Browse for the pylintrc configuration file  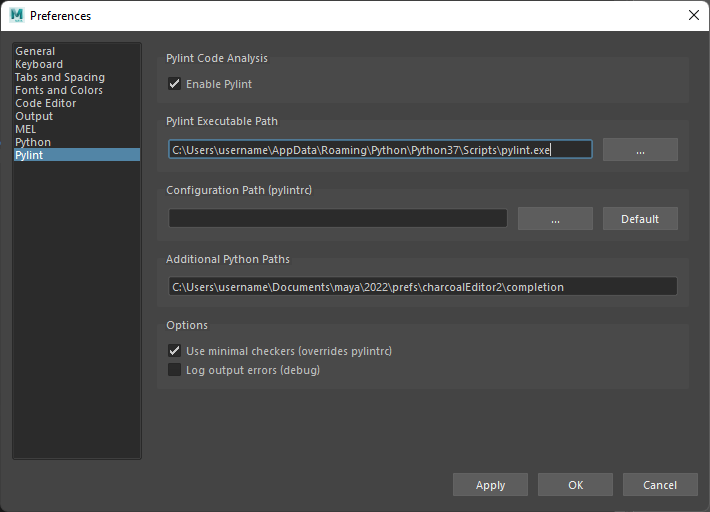554,219
